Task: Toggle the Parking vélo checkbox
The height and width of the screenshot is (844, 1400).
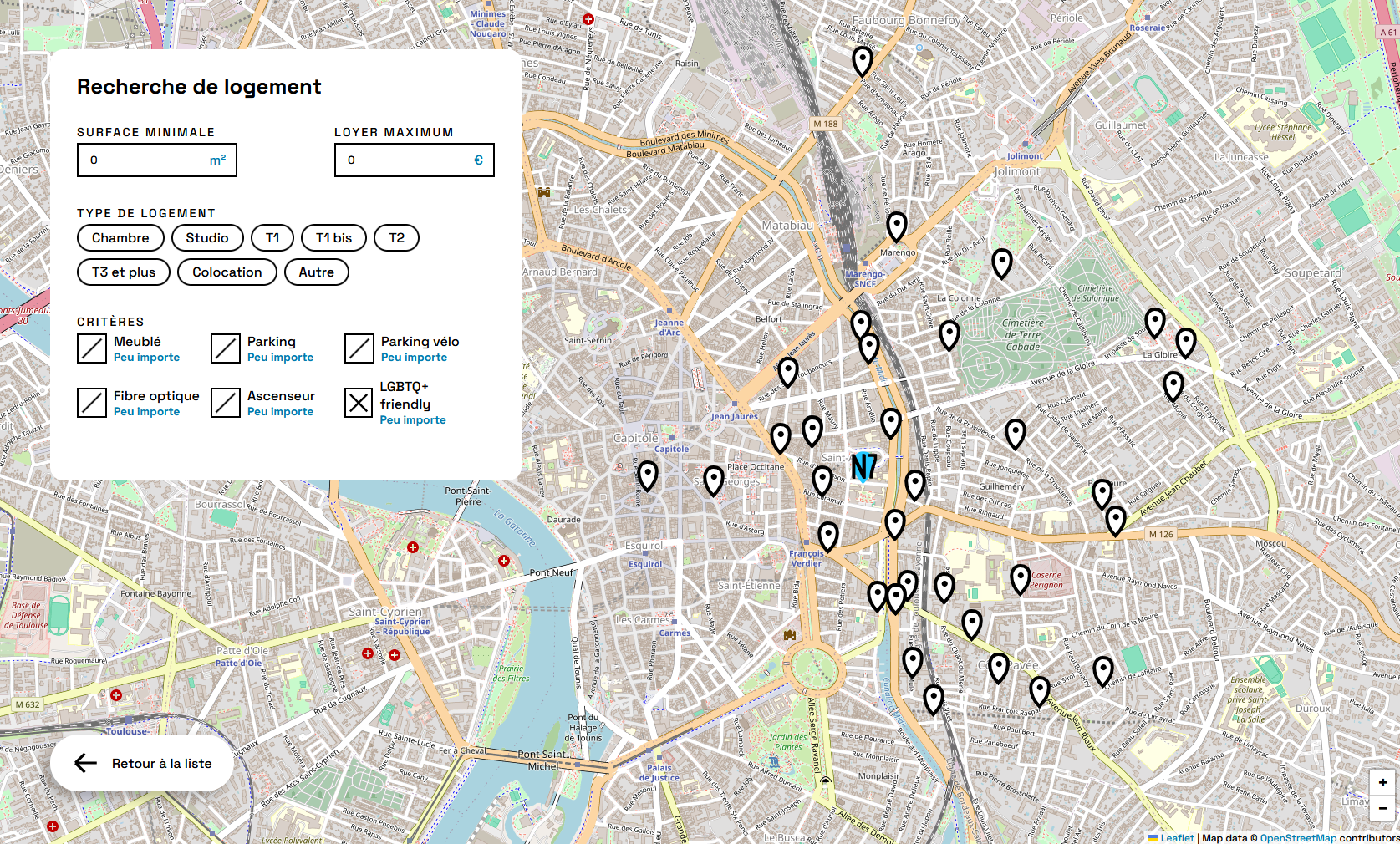Action: coord(359,348)
